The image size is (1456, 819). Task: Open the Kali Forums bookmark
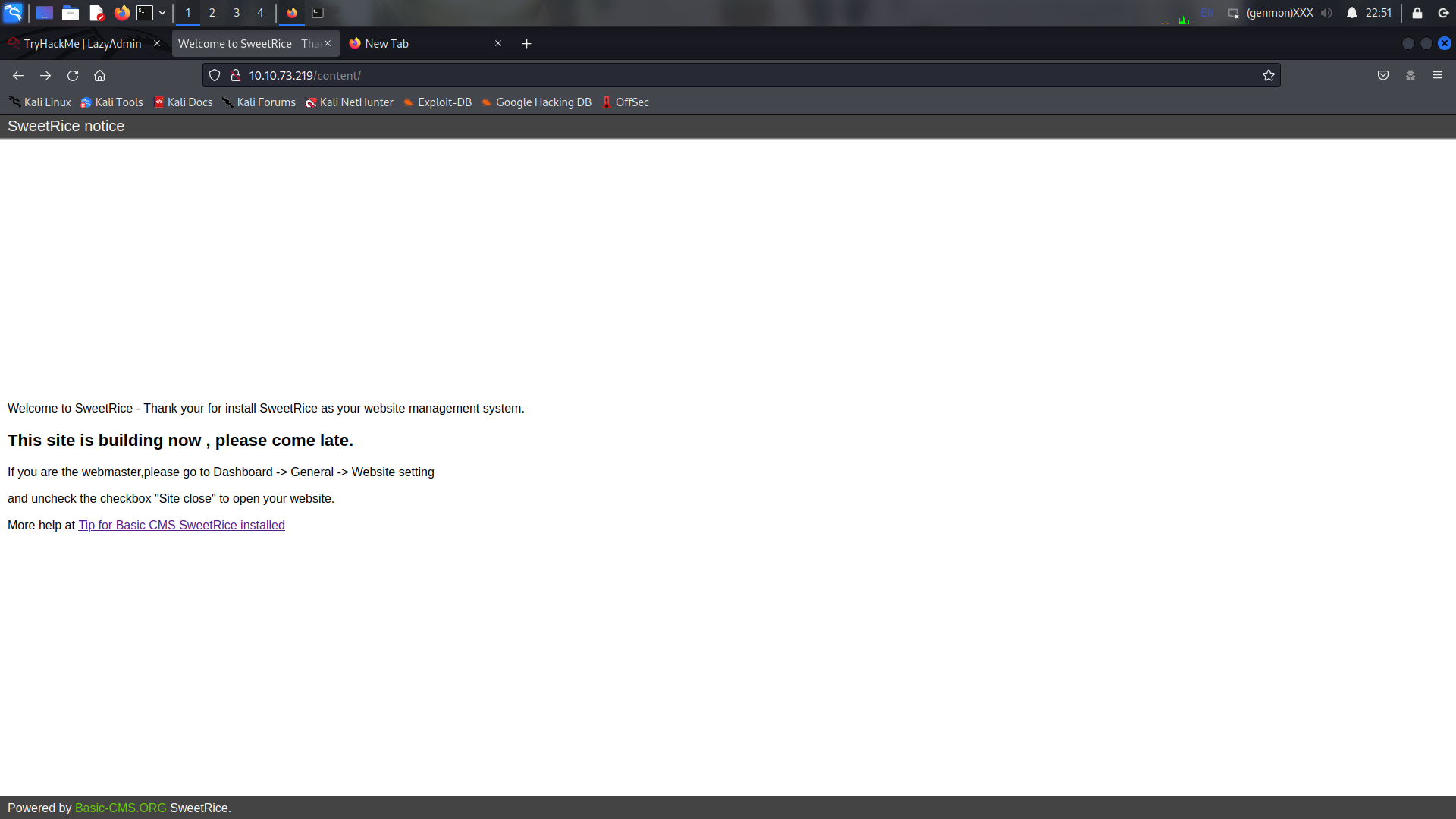tap(259, 102)
